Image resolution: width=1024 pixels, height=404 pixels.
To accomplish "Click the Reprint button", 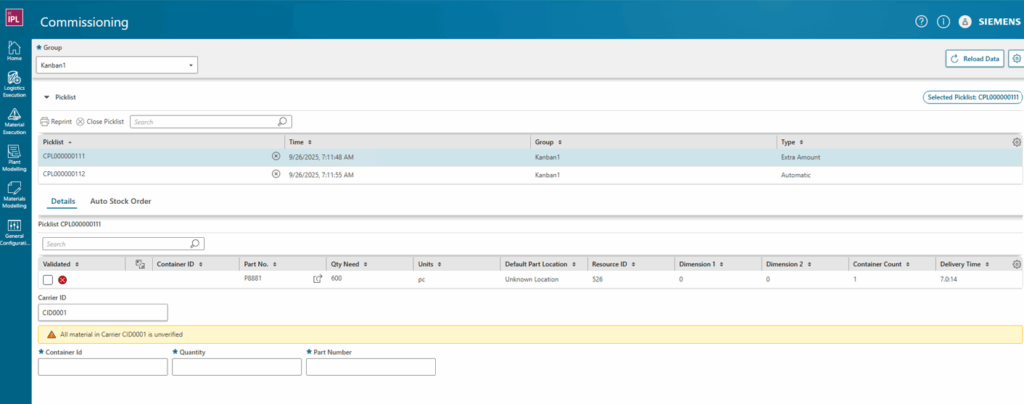I will [56, 121].
